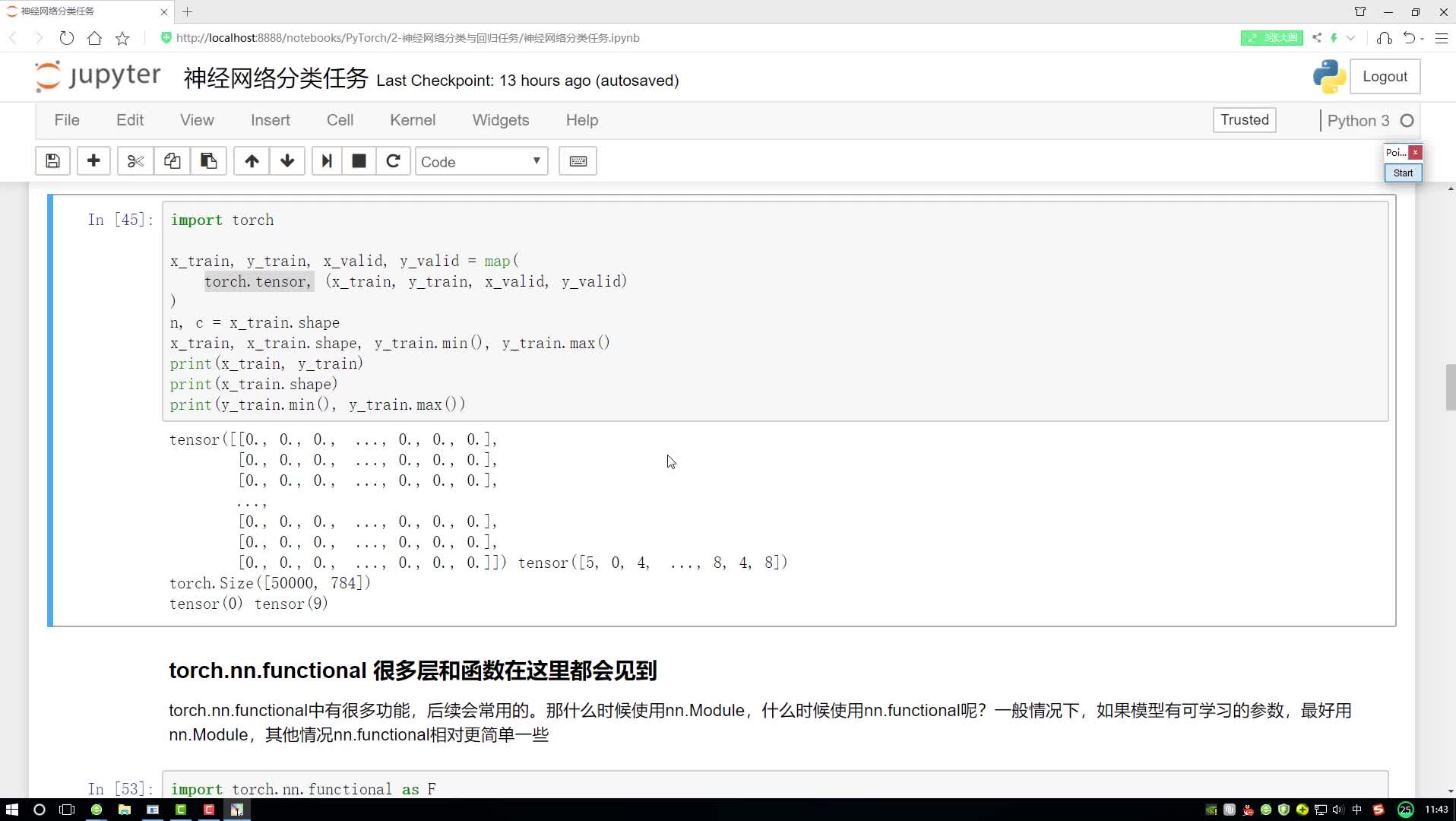Cut the selected cells

135,161
